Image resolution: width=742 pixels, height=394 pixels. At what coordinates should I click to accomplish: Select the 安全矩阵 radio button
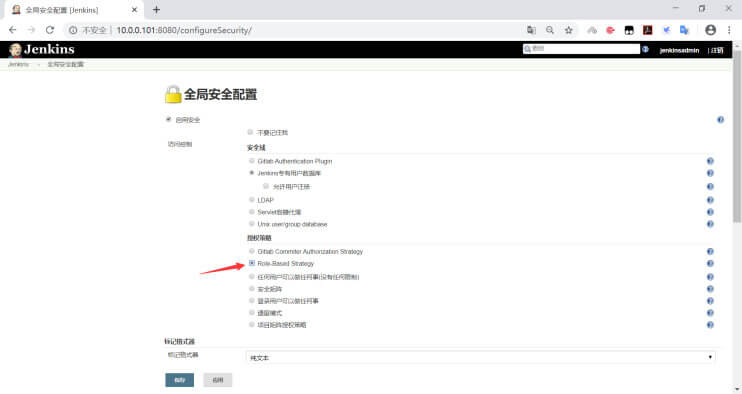[252, 289]
